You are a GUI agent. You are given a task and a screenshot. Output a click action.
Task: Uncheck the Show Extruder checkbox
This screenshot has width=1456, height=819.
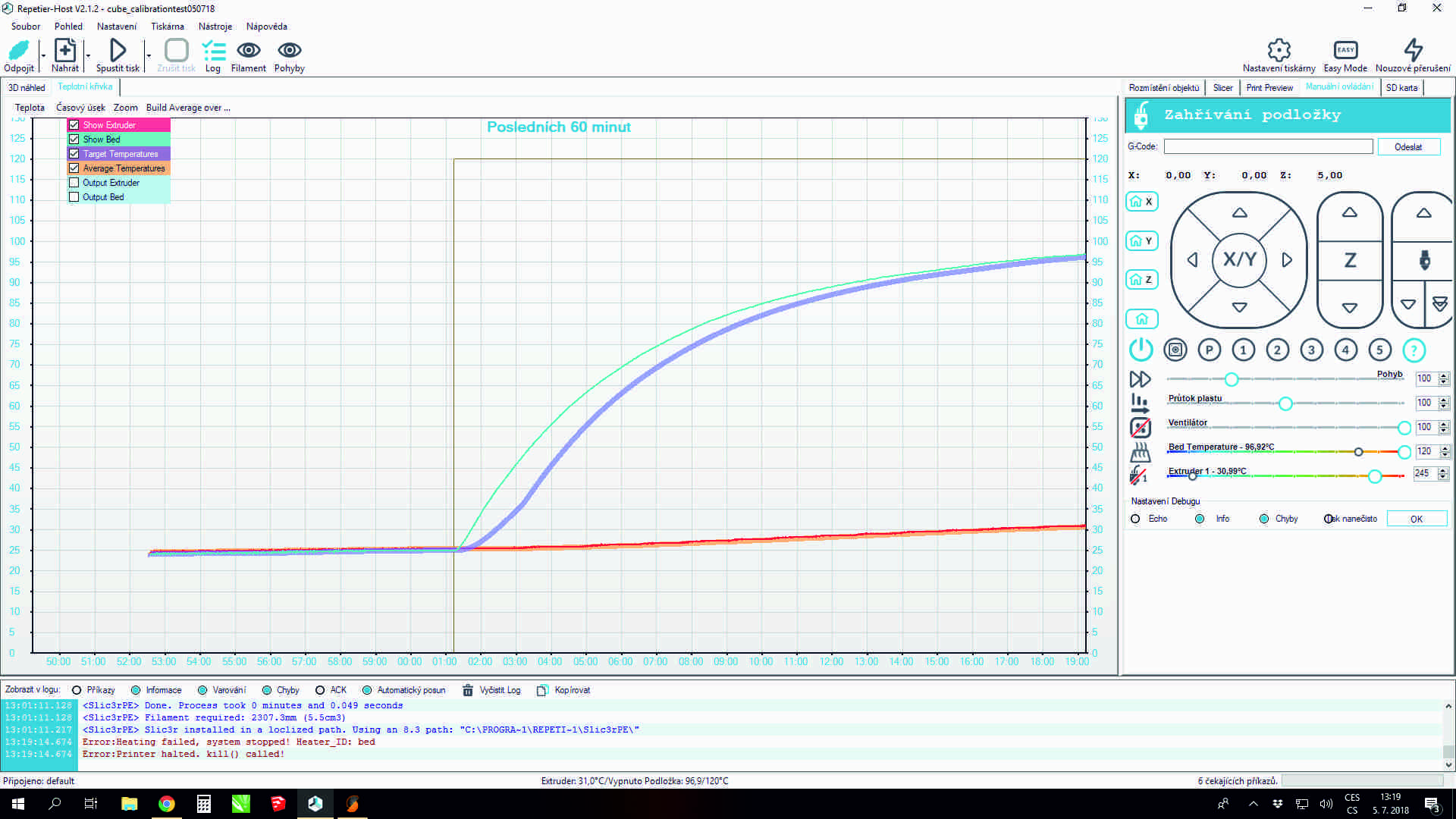tap(74, 125)
